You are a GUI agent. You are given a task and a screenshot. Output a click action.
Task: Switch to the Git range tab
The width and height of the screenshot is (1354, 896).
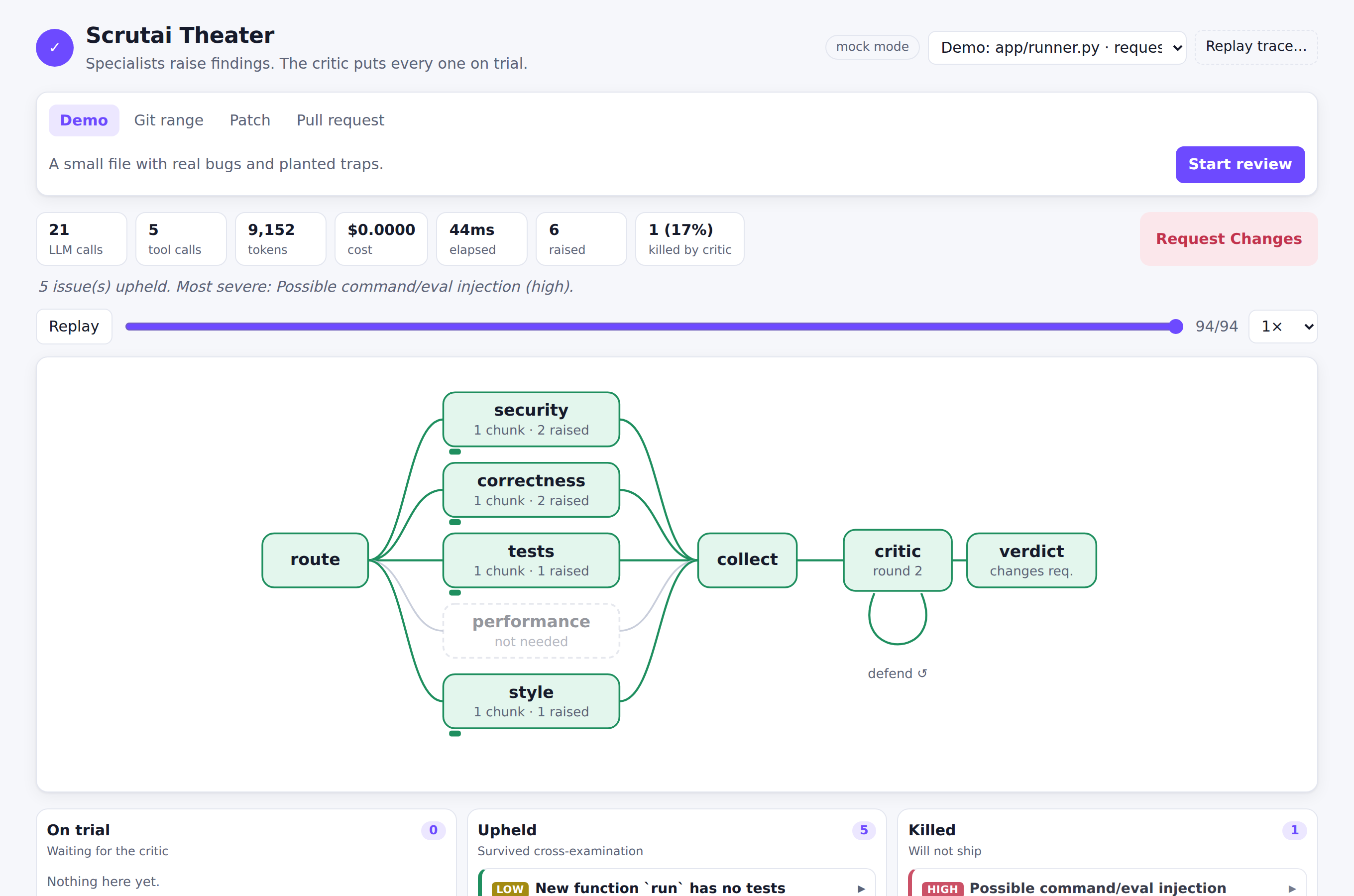tap(169, 120)
